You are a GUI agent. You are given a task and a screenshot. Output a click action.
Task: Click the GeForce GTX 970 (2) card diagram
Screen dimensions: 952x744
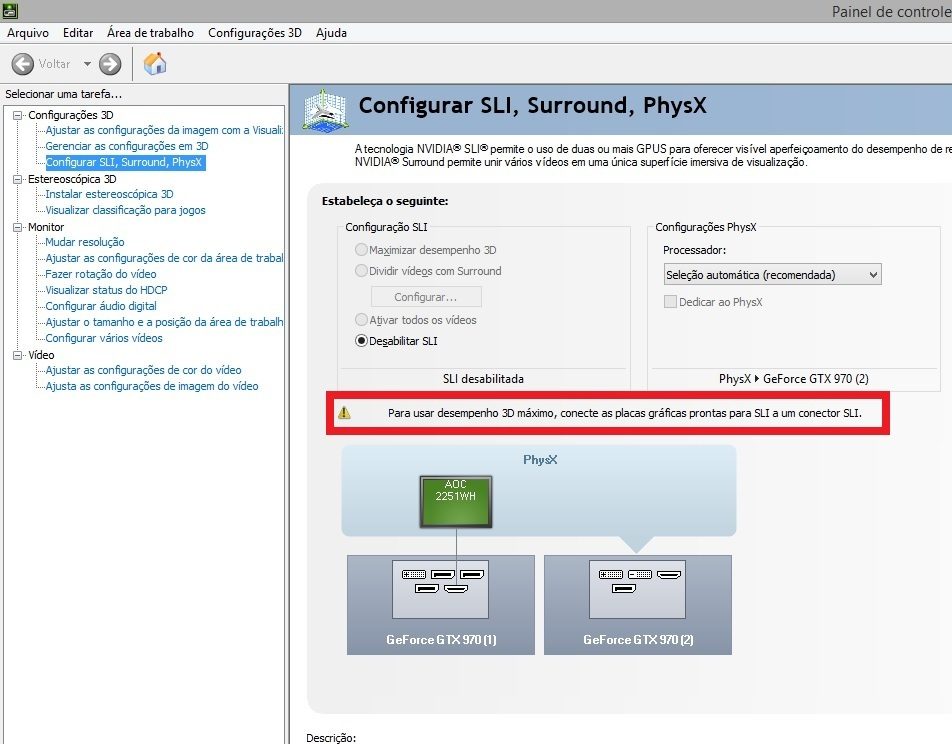pos(638,605)
